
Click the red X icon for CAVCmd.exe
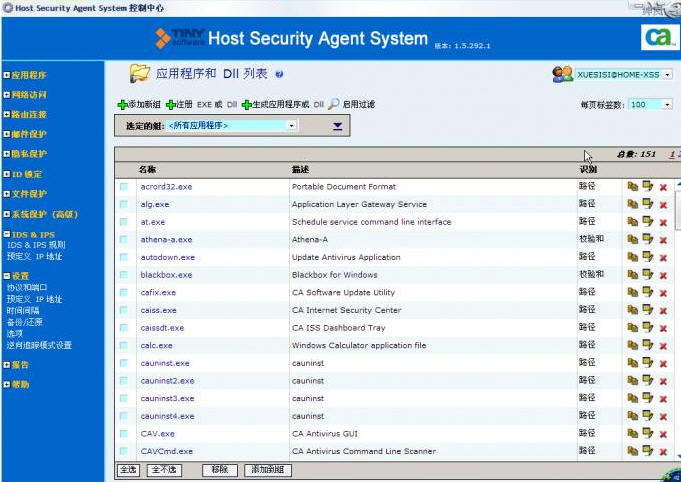pyautogui.click(x=663, y=452)
